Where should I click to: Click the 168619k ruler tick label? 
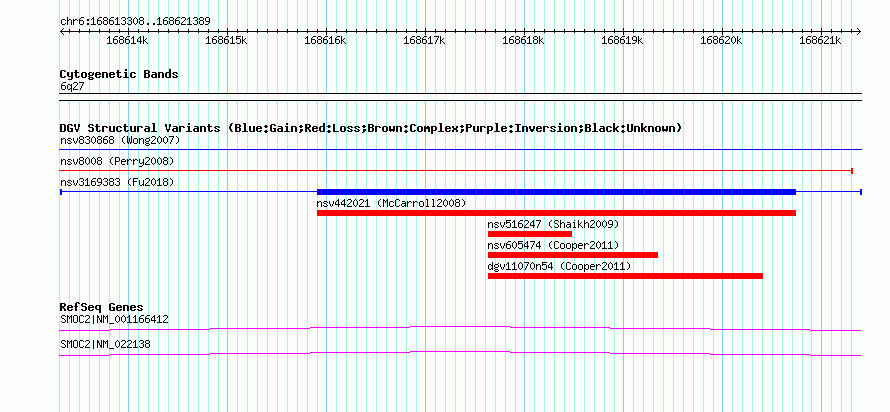(x=622, y=40)
